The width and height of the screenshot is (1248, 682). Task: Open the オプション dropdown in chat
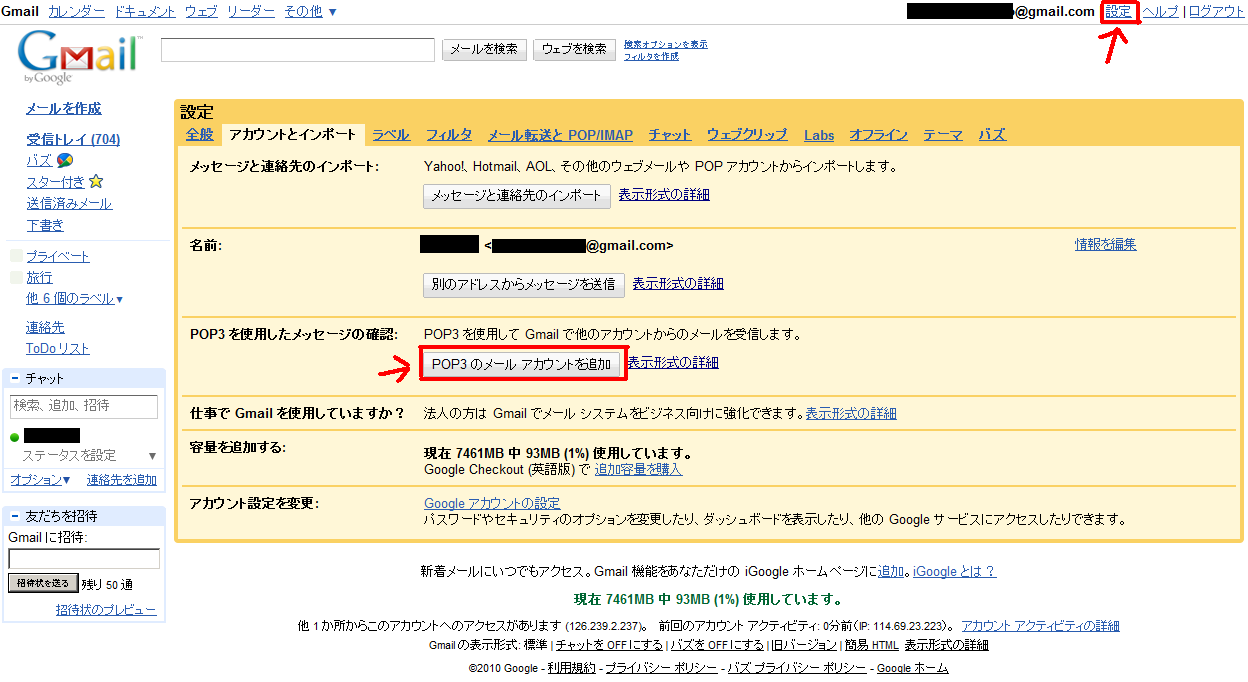click(x=40, y=480)
